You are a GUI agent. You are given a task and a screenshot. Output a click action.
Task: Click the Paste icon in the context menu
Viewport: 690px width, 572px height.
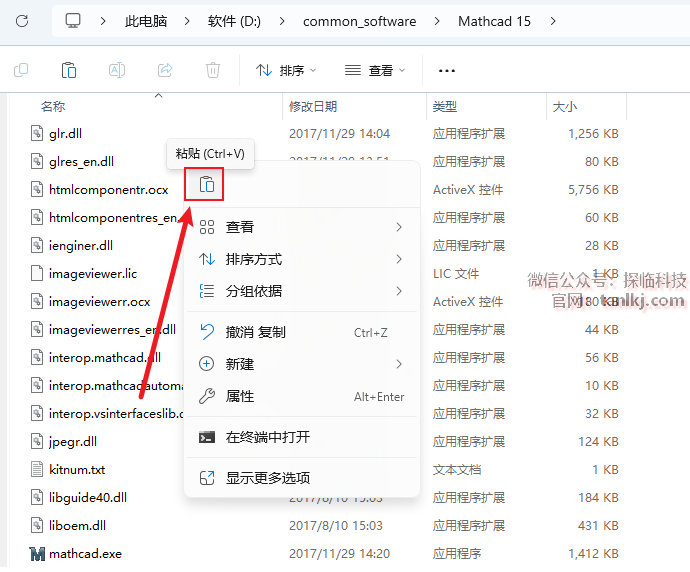pos(206,184)
